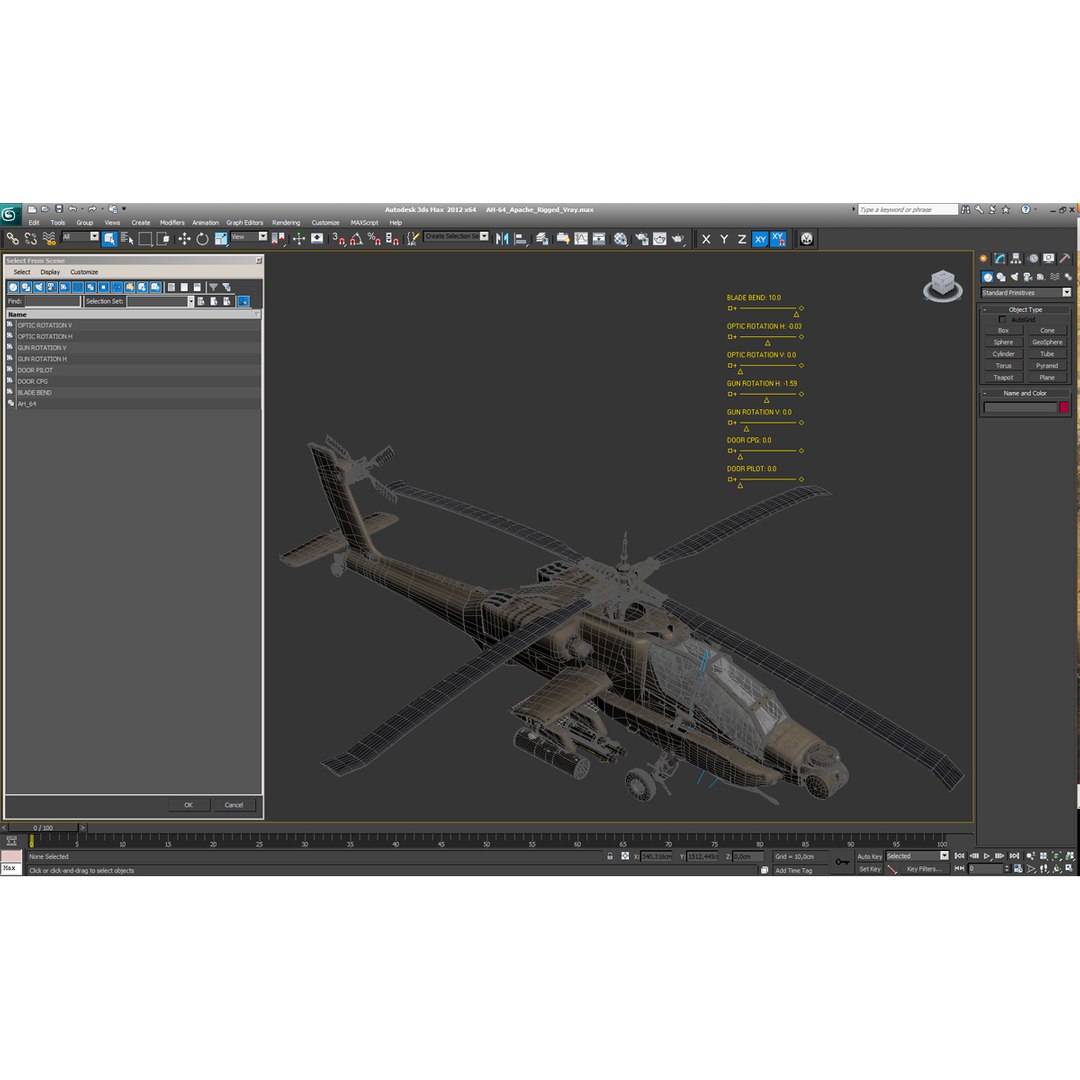Toggle AutoGrid checkbox
1080x1080 pixels.
click(1002, 320)
